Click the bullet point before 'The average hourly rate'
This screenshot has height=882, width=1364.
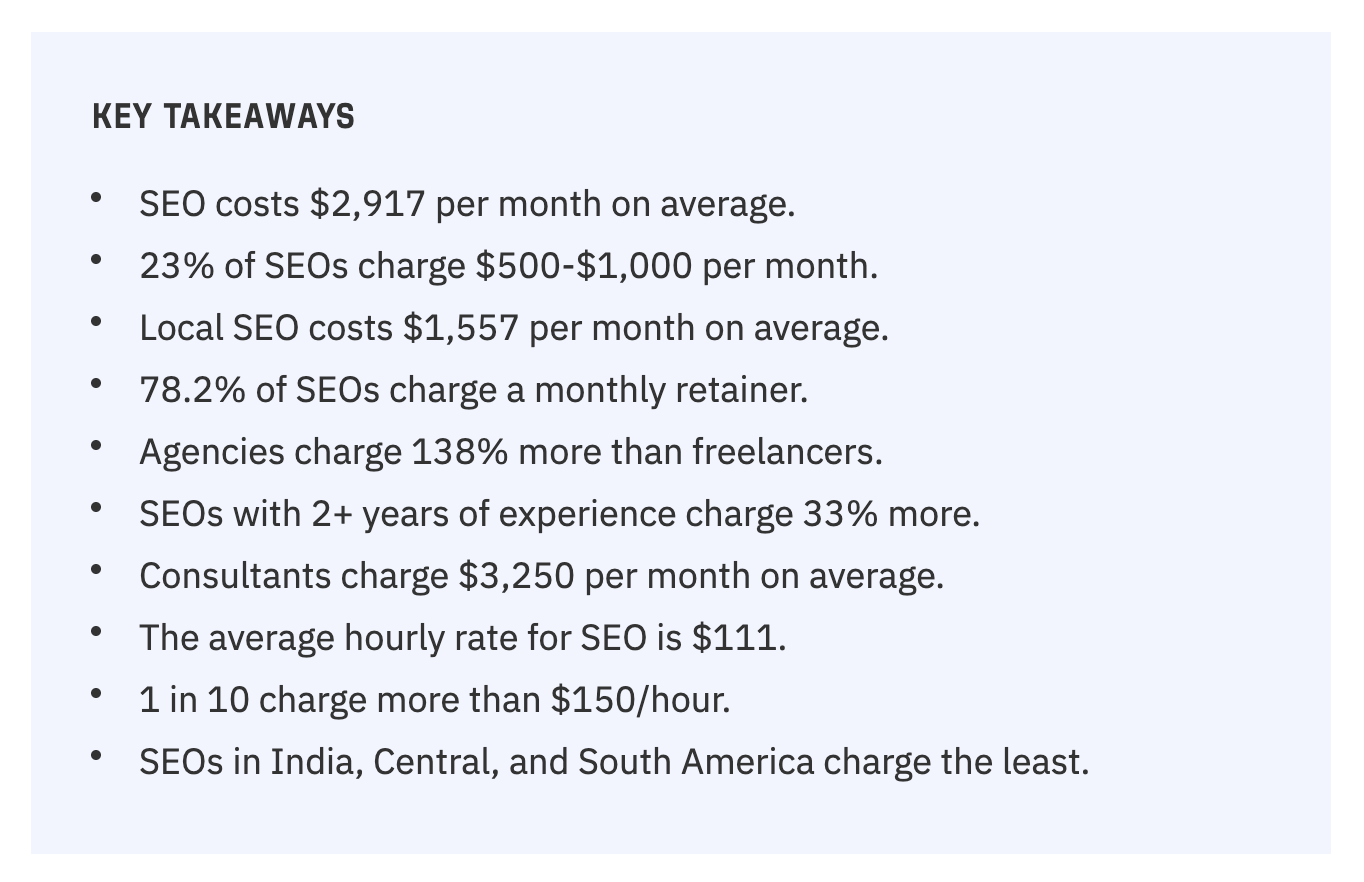[x=96, y=632]
